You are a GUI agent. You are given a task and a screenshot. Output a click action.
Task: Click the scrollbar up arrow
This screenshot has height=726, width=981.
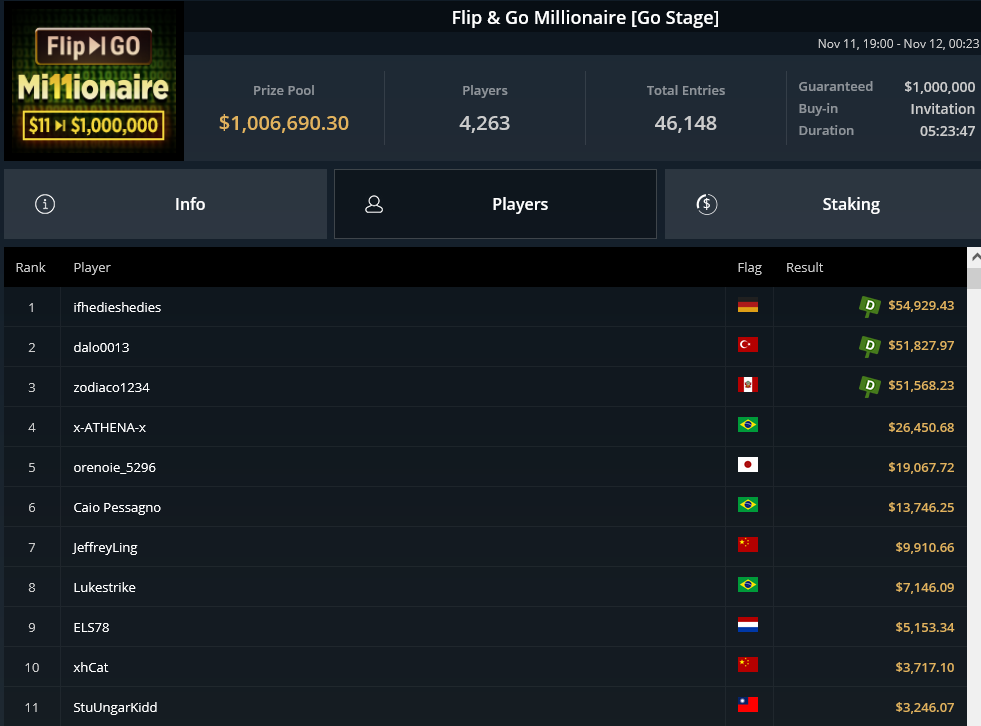(974, 257)
